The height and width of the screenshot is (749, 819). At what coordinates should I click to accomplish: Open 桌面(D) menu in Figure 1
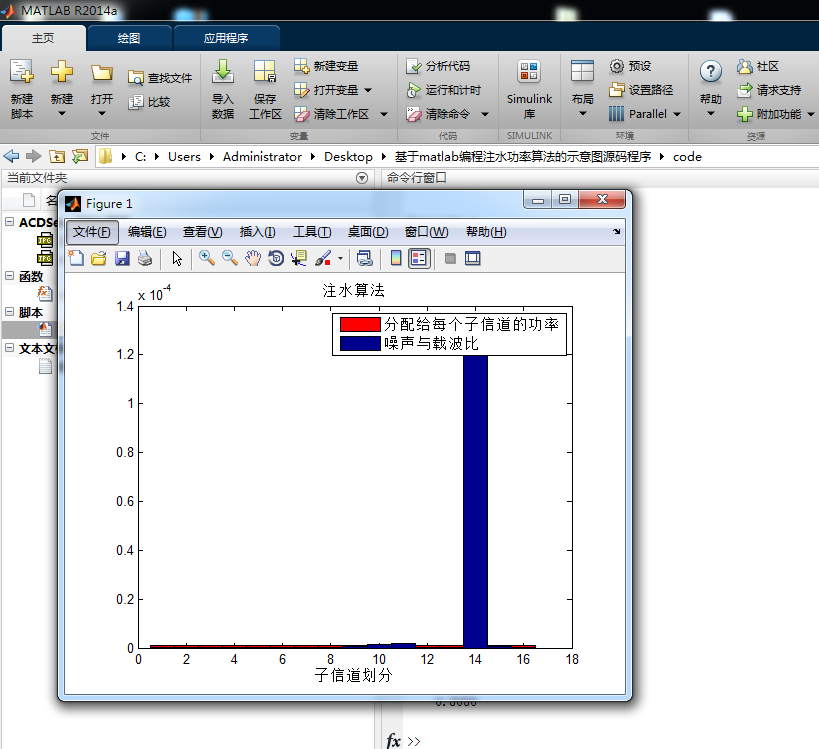(368, 232)
